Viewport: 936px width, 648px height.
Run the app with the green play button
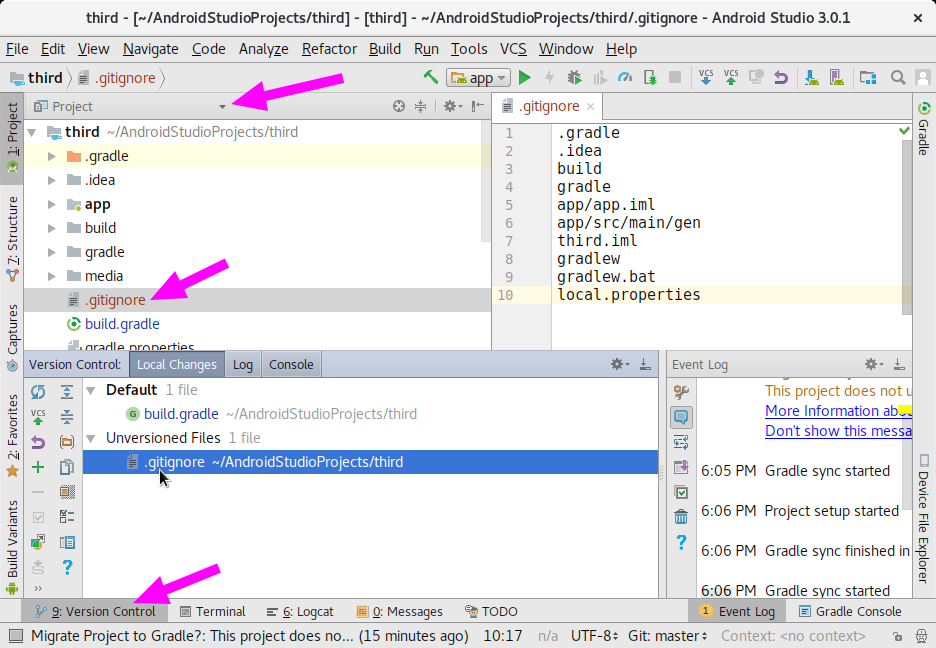(525, 78)
